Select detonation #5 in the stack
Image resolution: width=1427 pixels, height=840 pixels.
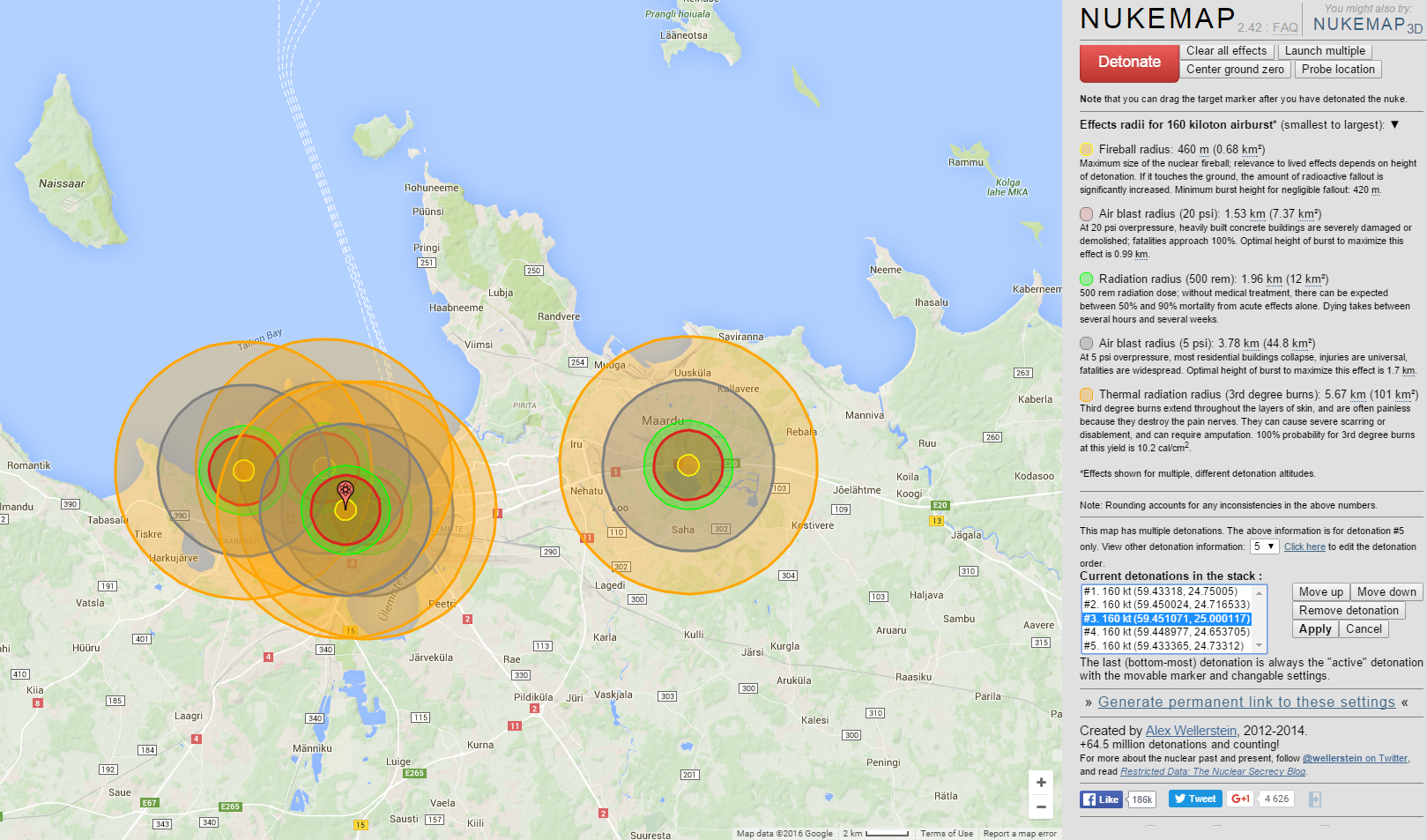tap(1167, 646)
